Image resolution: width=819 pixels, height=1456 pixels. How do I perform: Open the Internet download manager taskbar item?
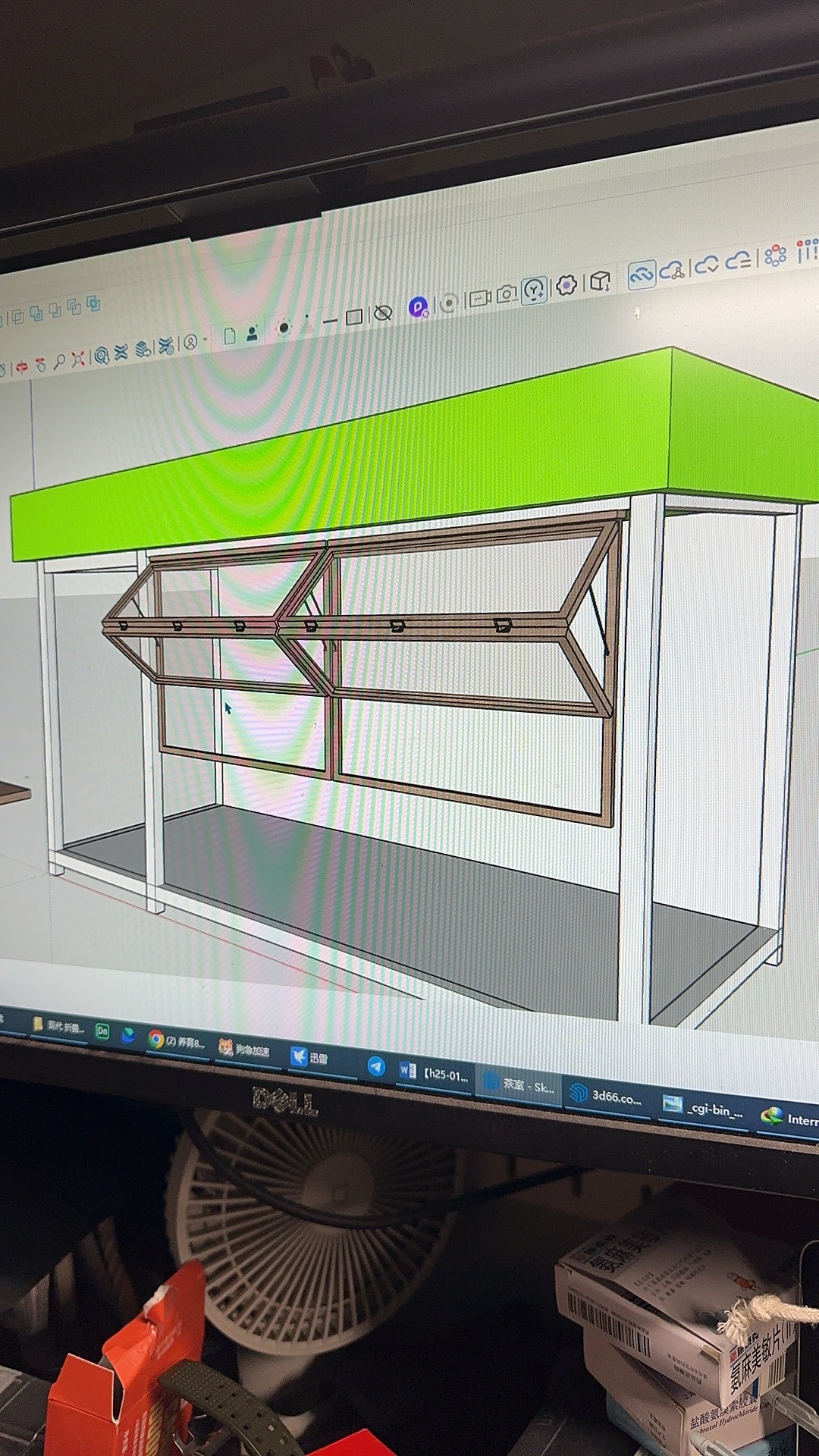(x=789, y=1118)
